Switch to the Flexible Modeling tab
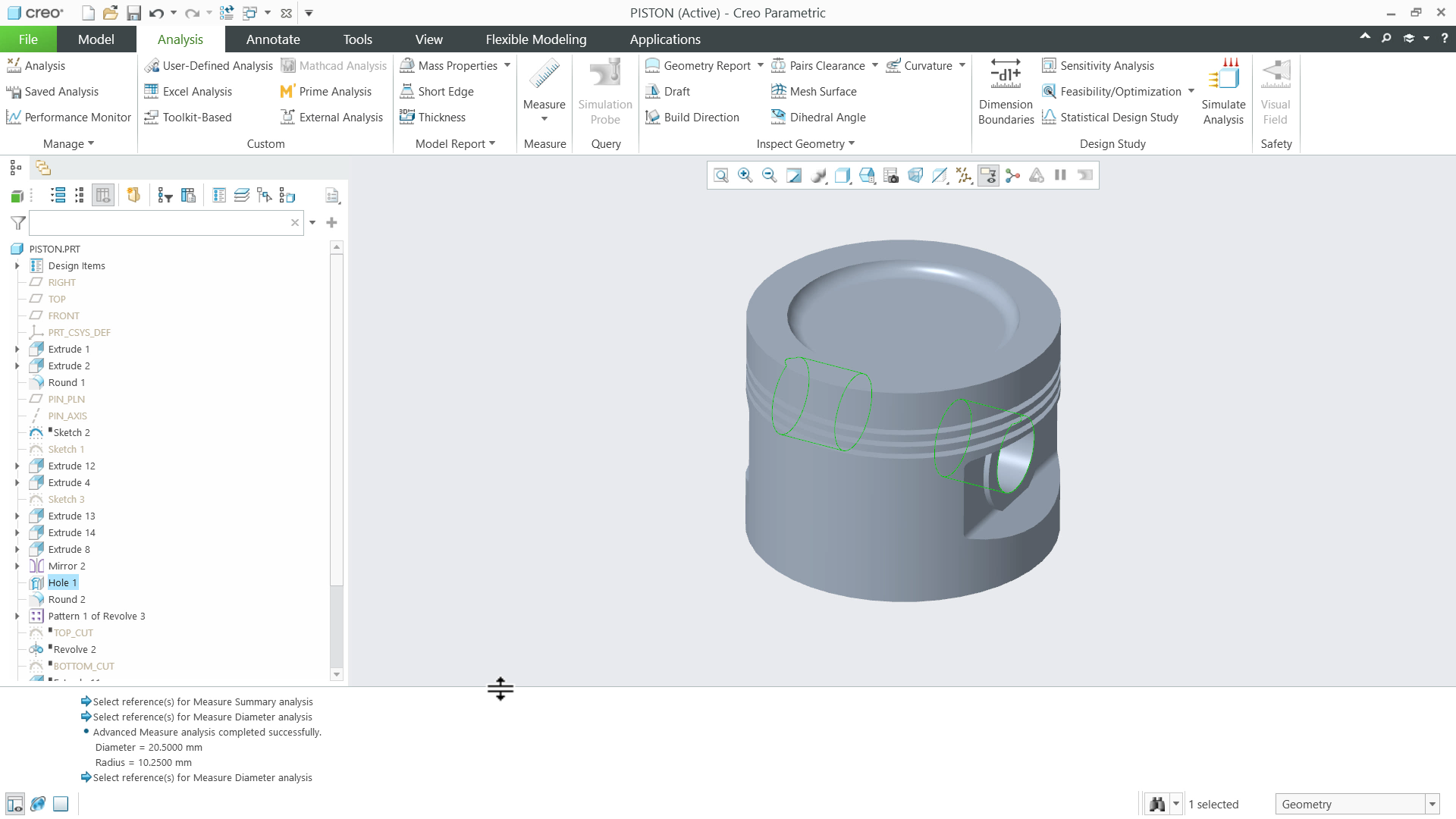Screen dimensions: 1456x819 click(535, 39)
